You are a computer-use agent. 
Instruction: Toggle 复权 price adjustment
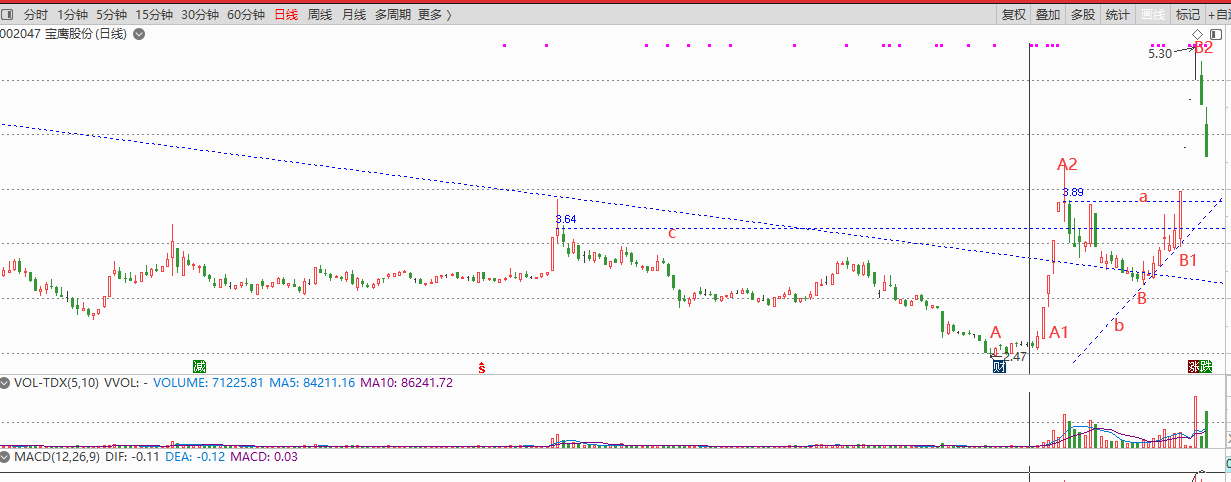tap(1014, 14)
